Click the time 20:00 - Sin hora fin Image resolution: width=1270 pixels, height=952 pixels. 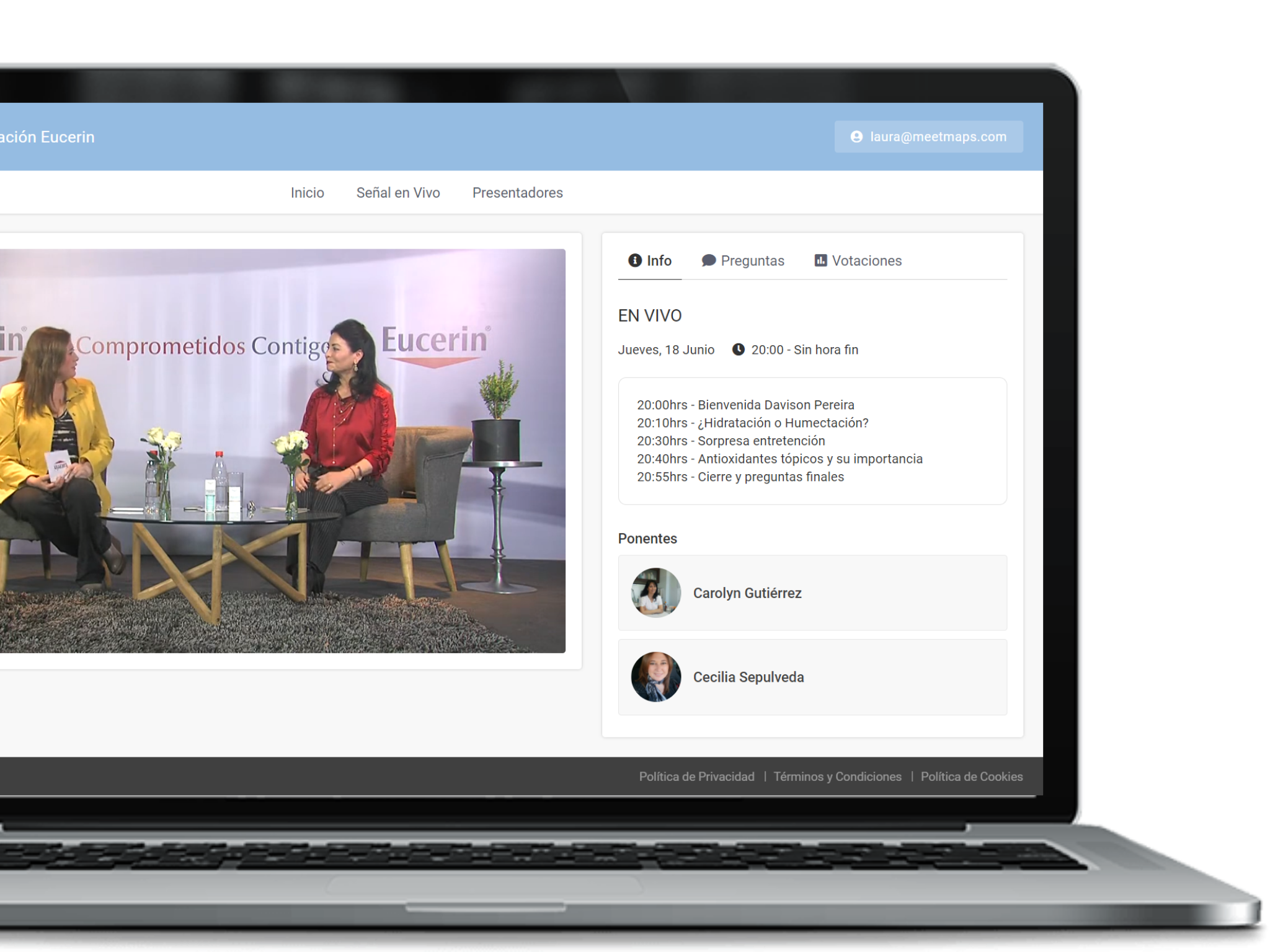pyautogui.click(x=805, y=350)
